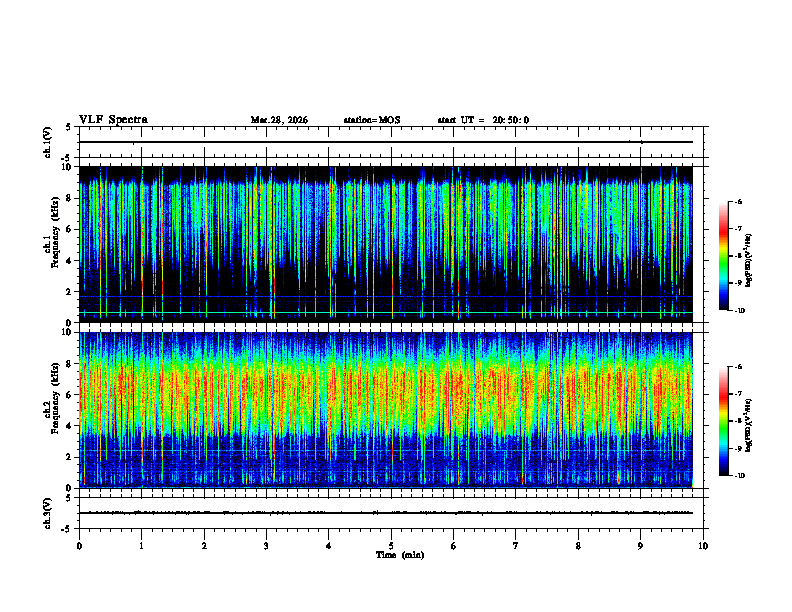Click time axis tick label '0'
This screenshot has width=792, height=612.
79,546
